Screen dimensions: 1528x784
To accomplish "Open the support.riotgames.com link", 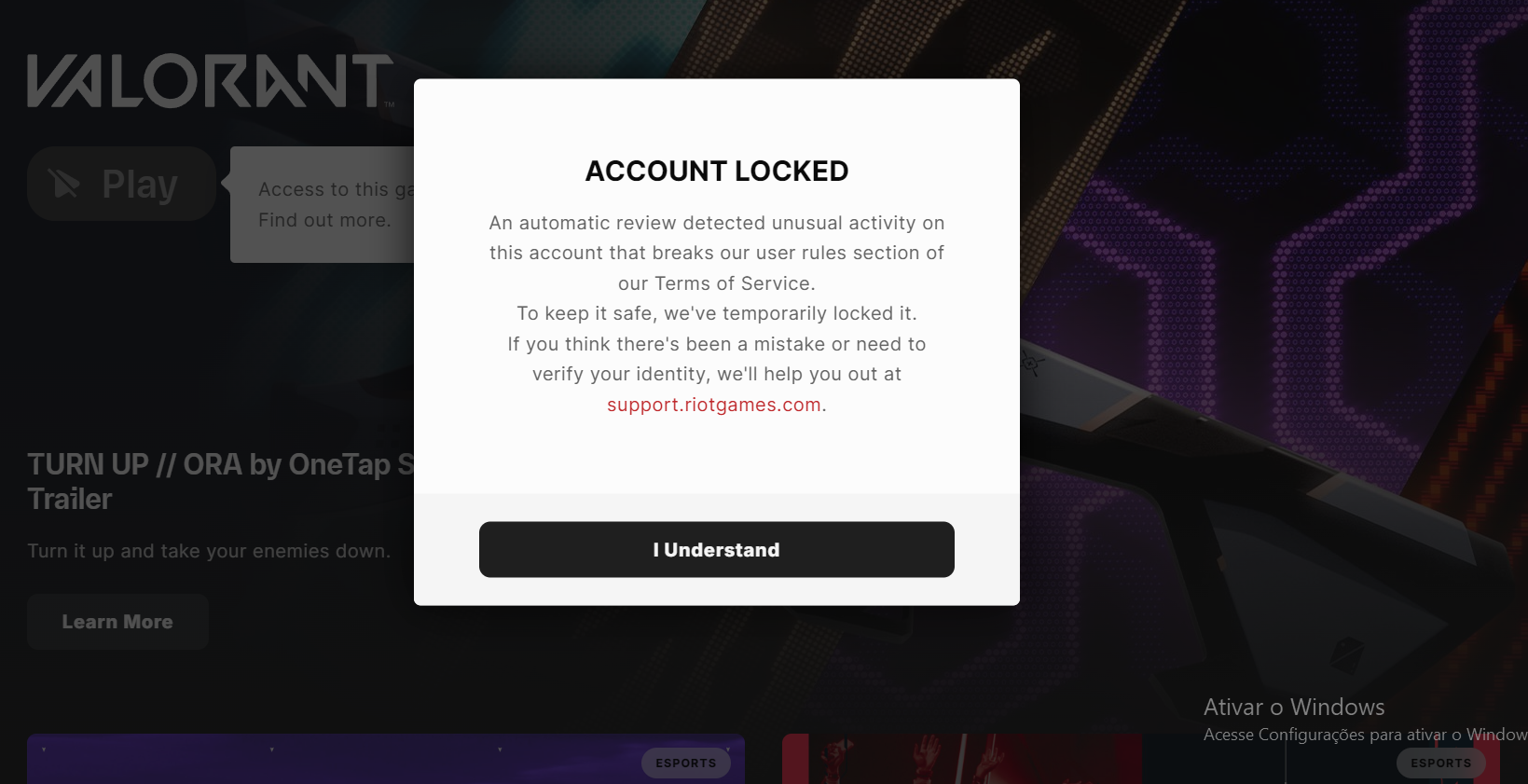I will tap(713, 405).
